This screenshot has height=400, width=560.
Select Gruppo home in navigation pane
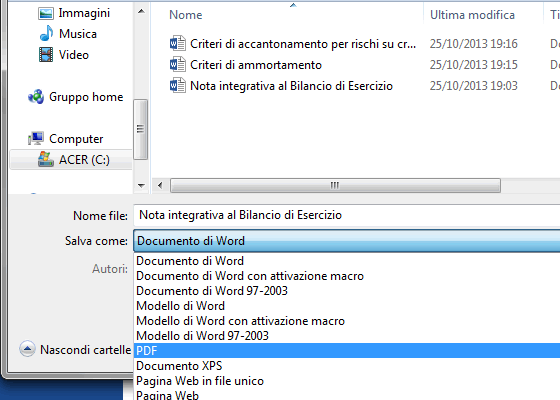coord(86,97)
